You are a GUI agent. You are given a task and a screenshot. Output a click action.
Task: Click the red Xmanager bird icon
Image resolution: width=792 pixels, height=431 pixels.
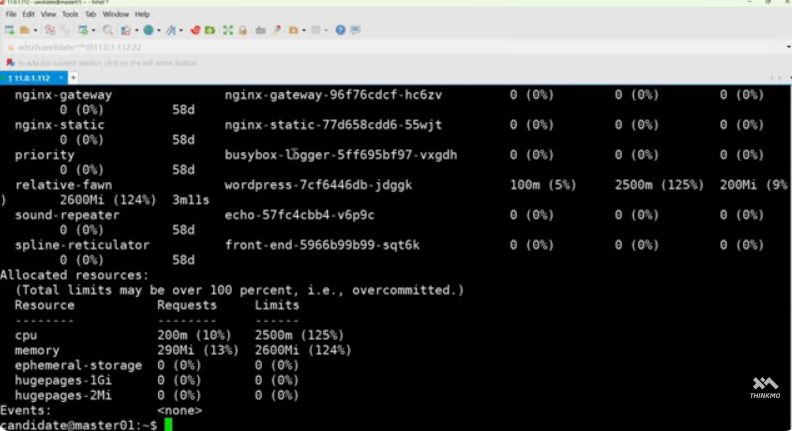click(197, 31)
